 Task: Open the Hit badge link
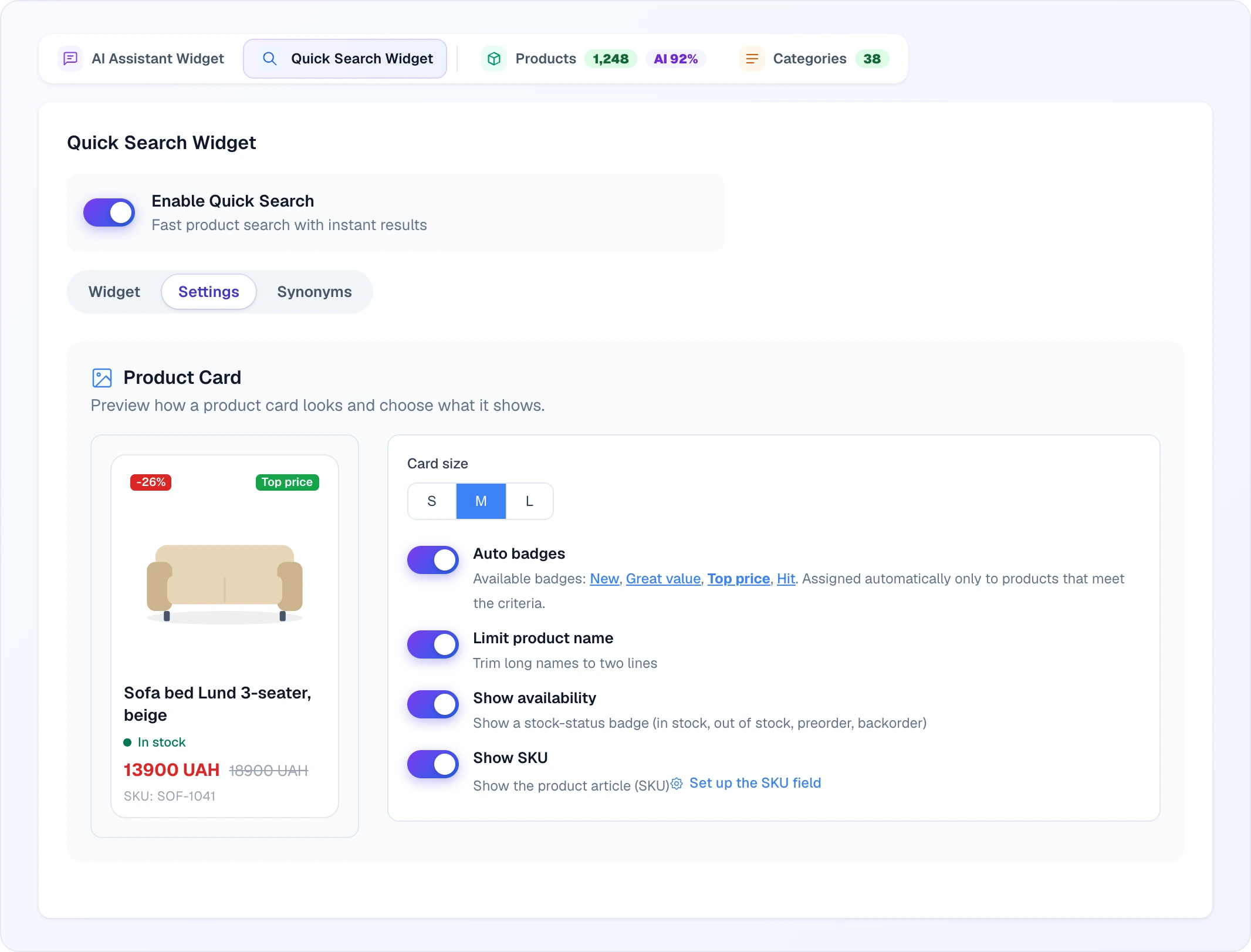tap(786, 579)
